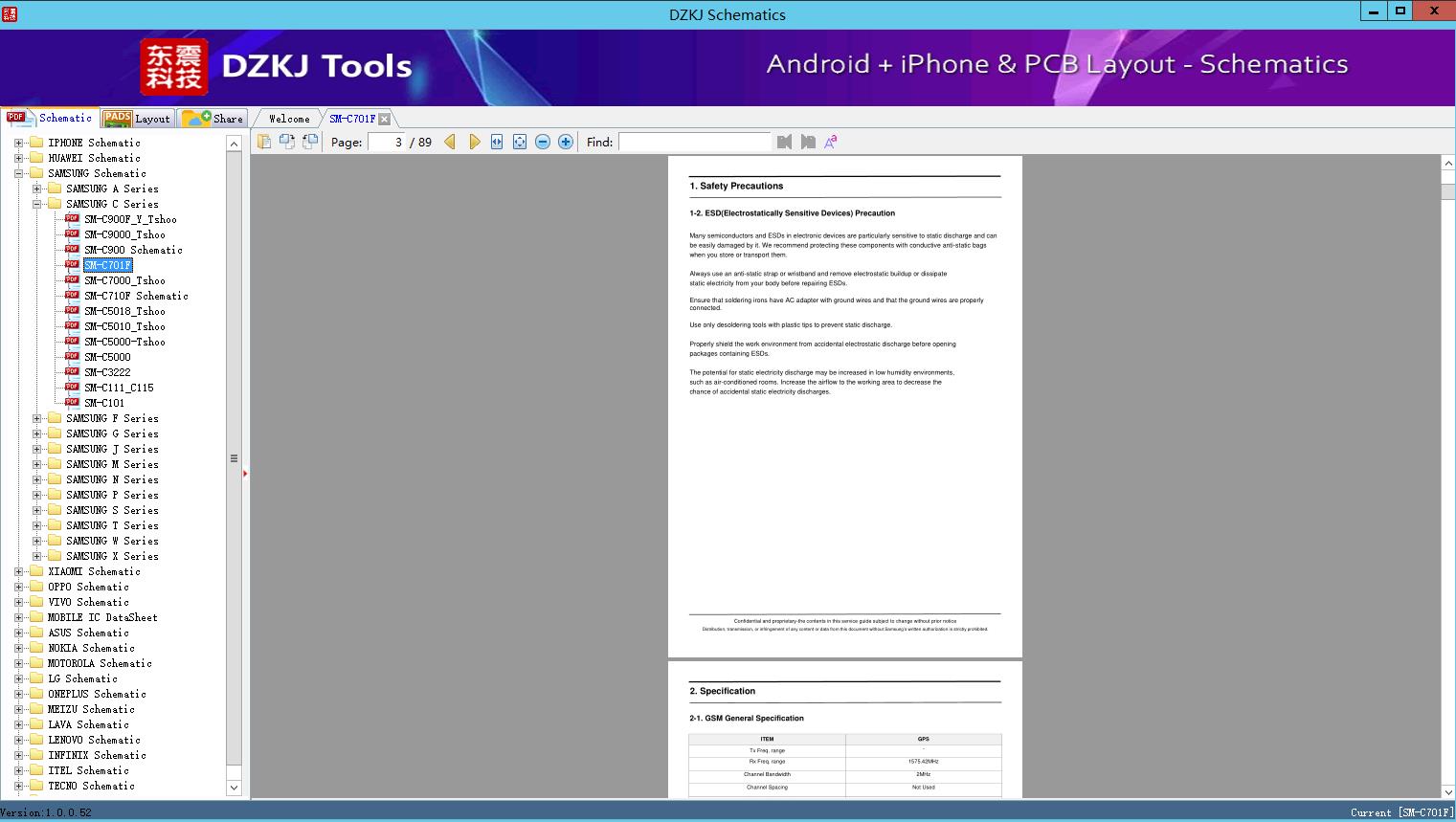Select the SM-C701F document tab
Image resolution: width=1456 pixels, height=822 pixels.
[352, 119]
